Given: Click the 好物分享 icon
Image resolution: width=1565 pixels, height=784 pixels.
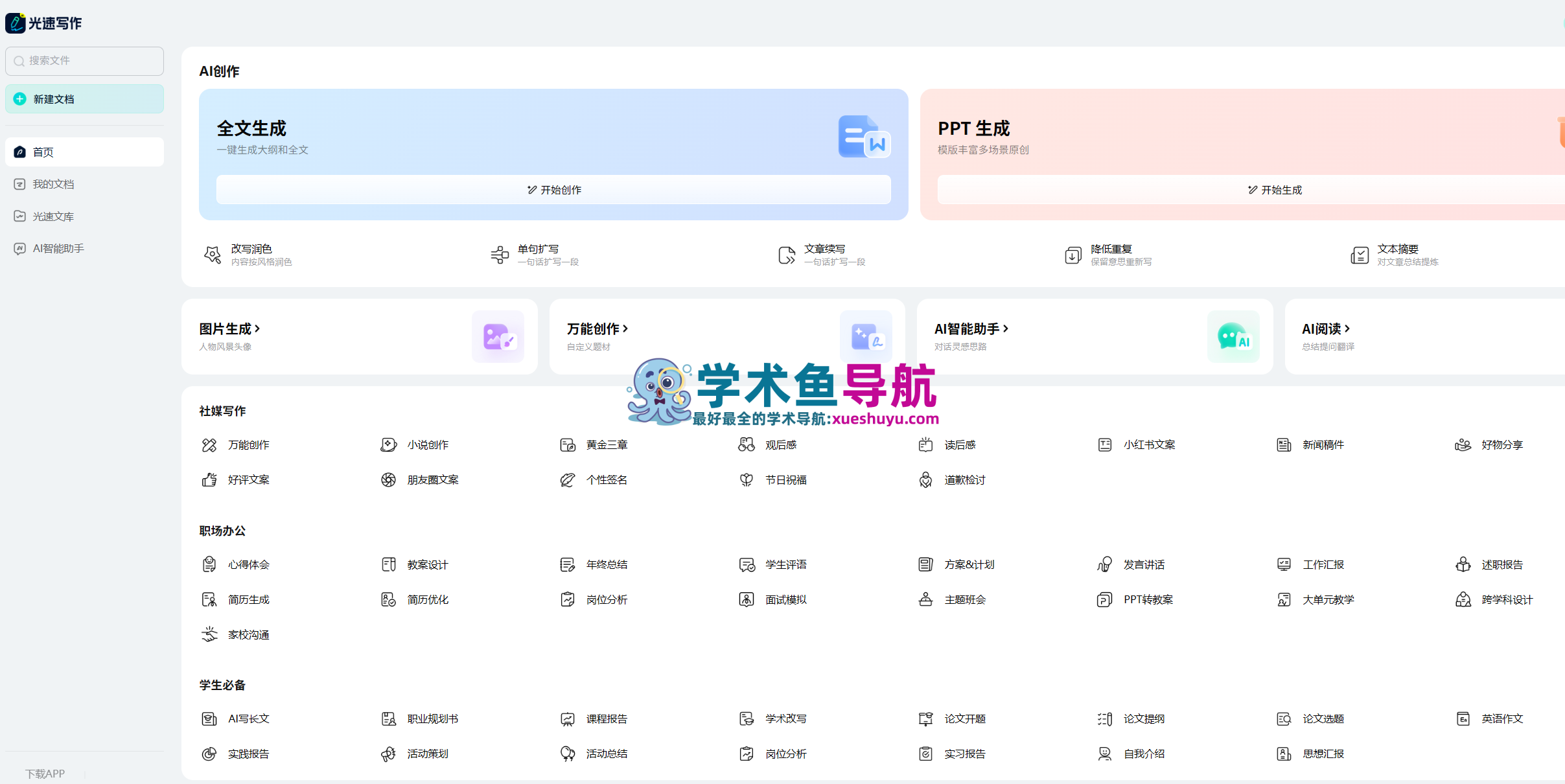Looking at the screenshot, I should coord(1463,444).
